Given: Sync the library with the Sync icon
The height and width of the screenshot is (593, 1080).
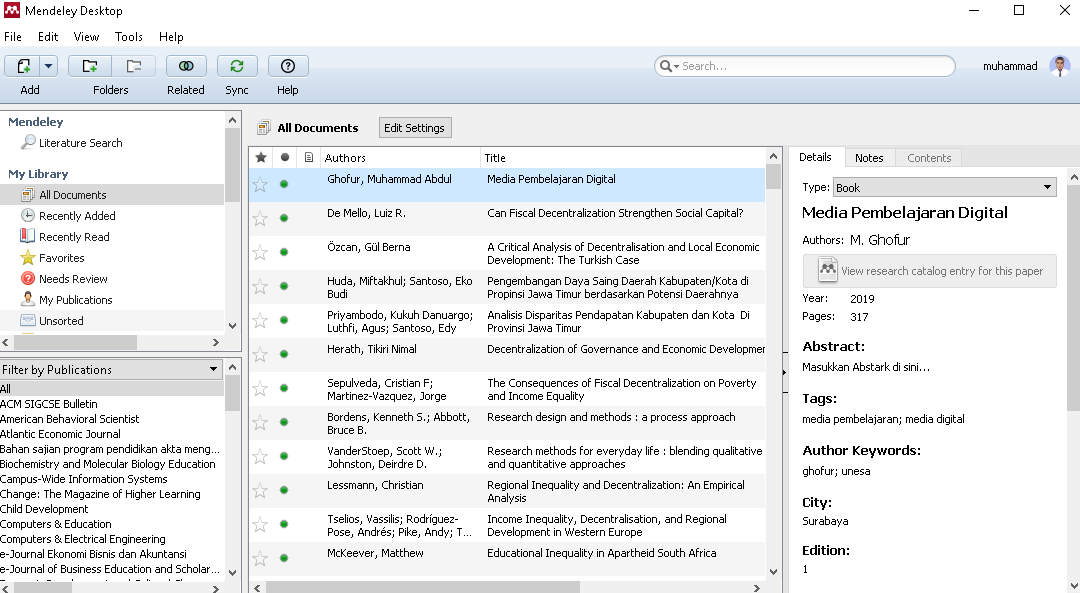Looking at the screenshot, I should pyautogui.click(x=237, y=66).
